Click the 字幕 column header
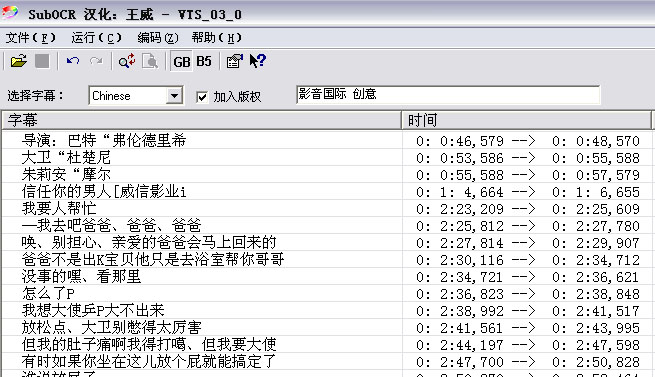The height and width of the screenshot is (377, 655). (x=202, y=120)
